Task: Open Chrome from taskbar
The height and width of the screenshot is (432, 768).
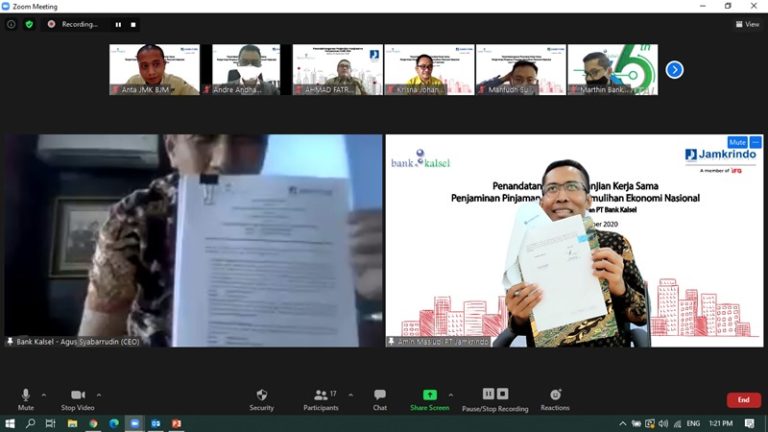Action: coord(93,424)
